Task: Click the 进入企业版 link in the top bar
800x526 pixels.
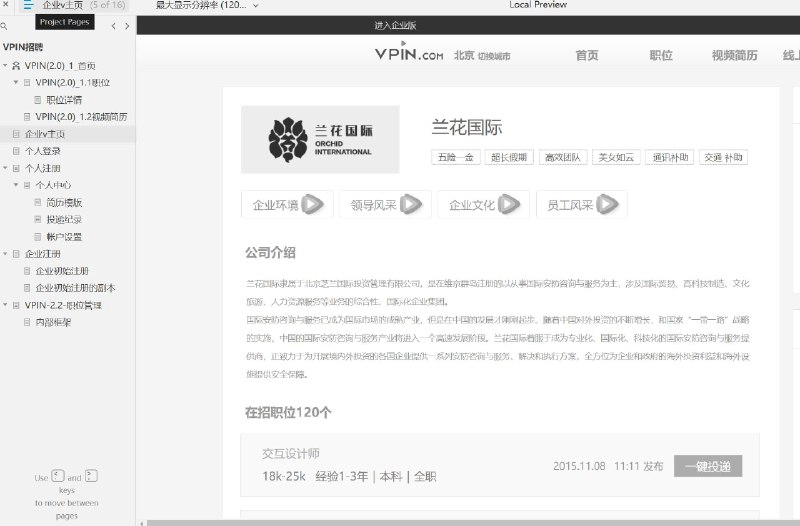Action: coord(395,26)
